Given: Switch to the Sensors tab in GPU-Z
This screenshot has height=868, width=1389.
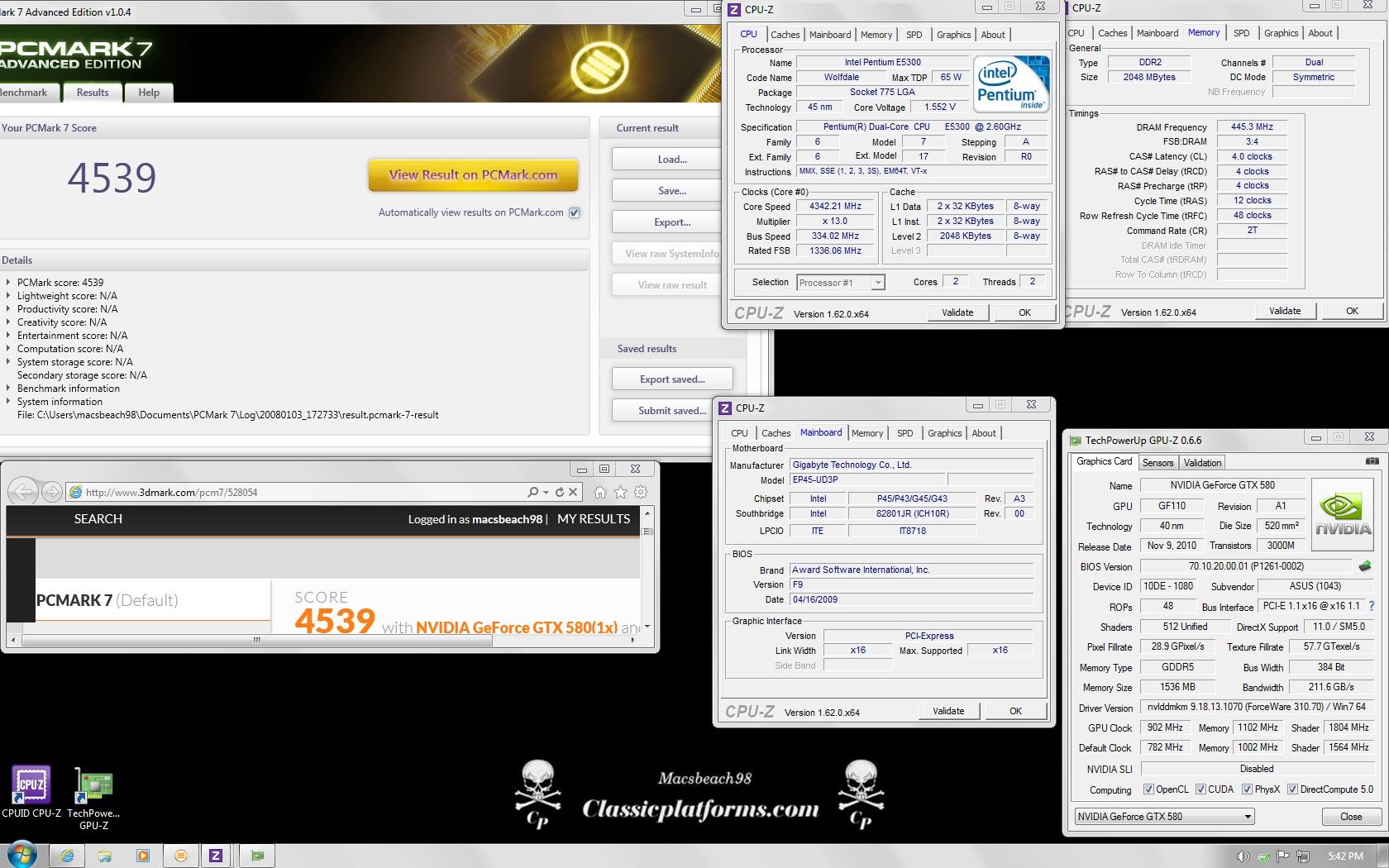Looking at the screenshot, I should [x=1157, y=463].
